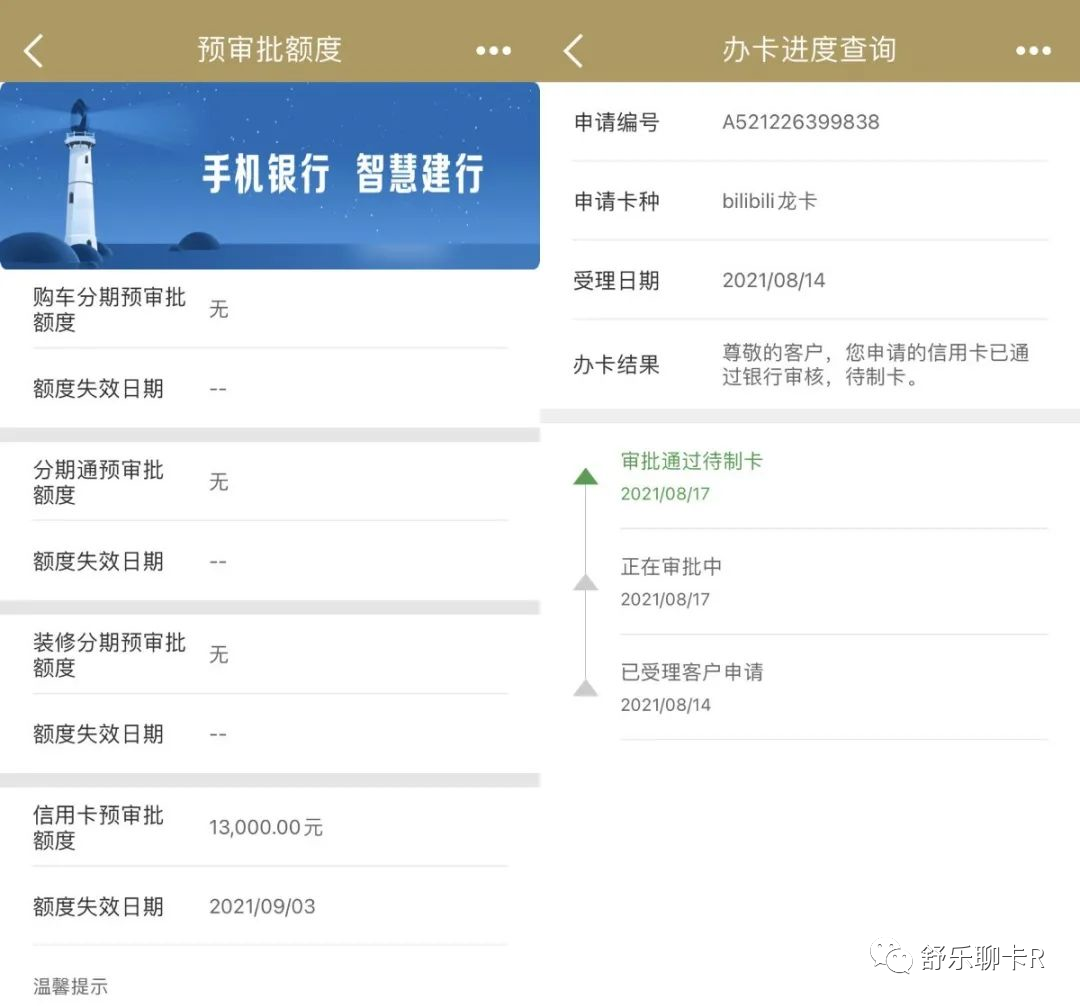Tap the 预审批额度 page title

(x=269, y=50)
